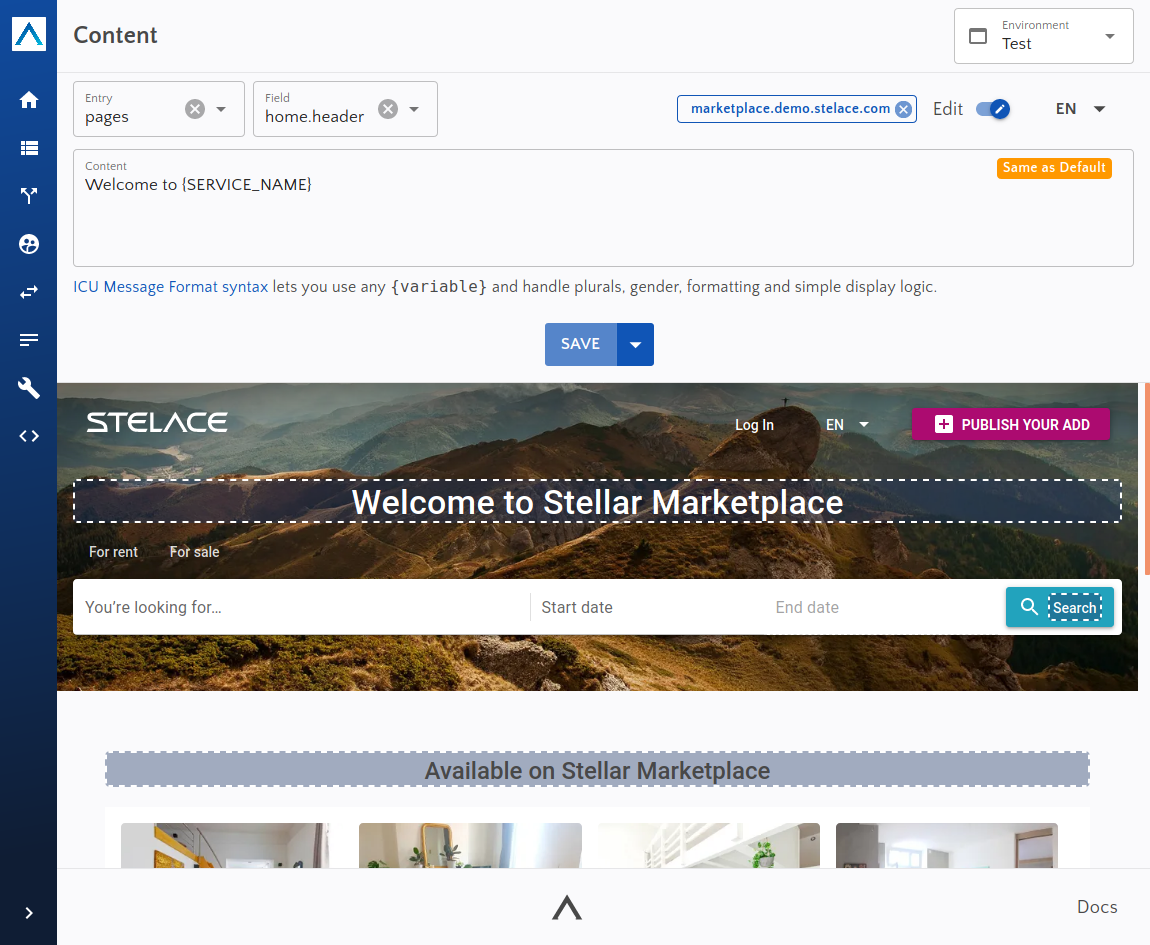The width and height of the screenshot is (1150, 945).
Task: Open the EN language dropdown in editor
Action: (1080, 109)
